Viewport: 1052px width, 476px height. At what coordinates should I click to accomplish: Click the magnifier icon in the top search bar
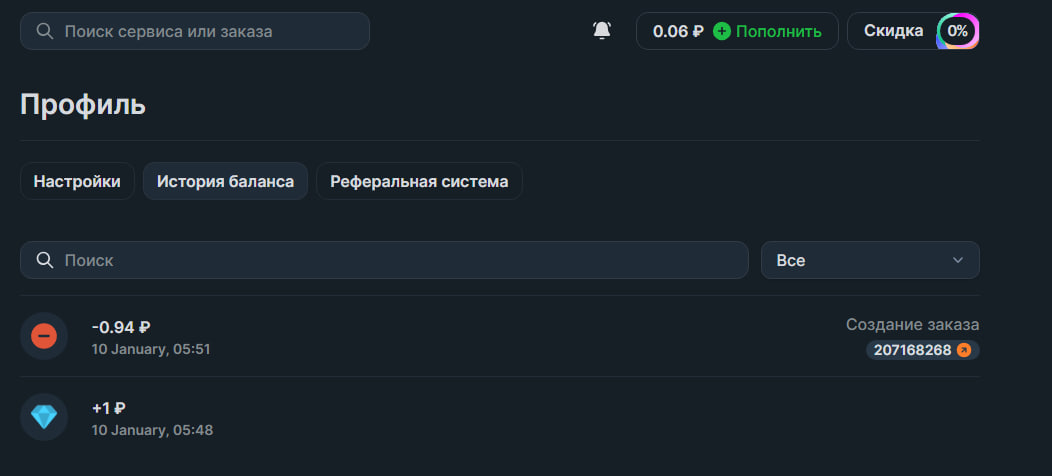coord(44,31)
